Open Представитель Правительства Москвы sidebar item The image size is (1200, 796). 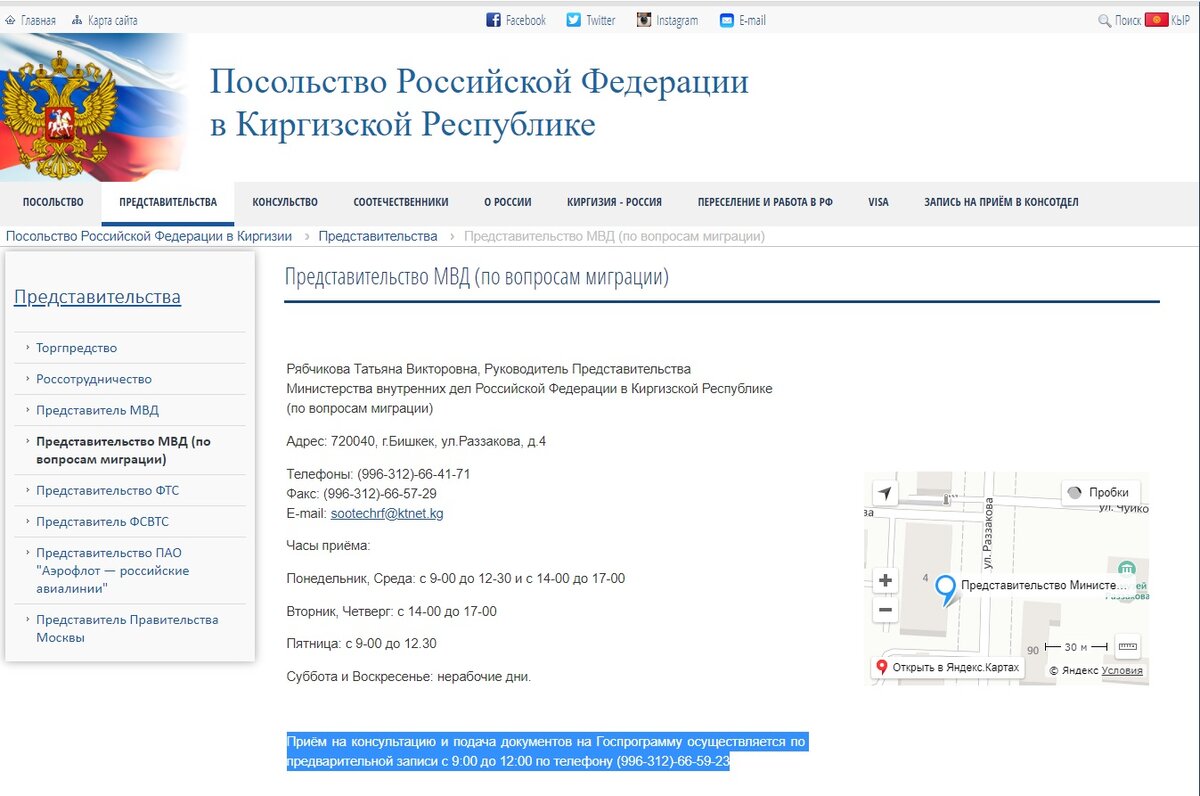127,628
